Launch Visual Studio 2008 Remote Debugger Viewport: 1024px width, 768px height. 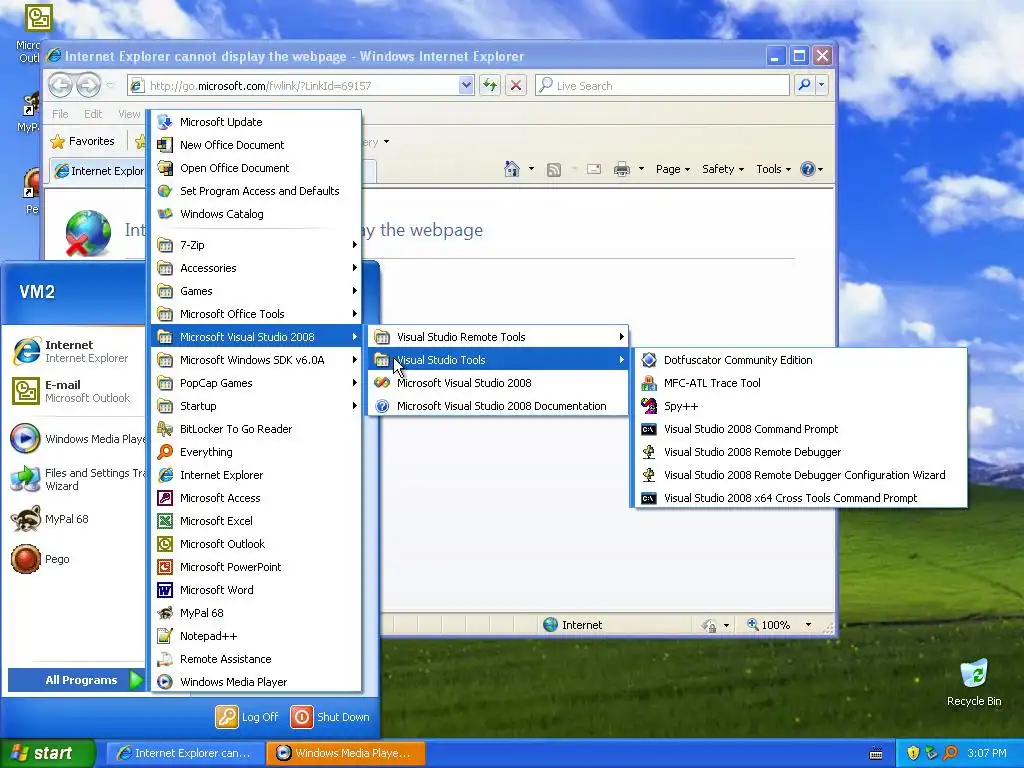coord(801,452)
